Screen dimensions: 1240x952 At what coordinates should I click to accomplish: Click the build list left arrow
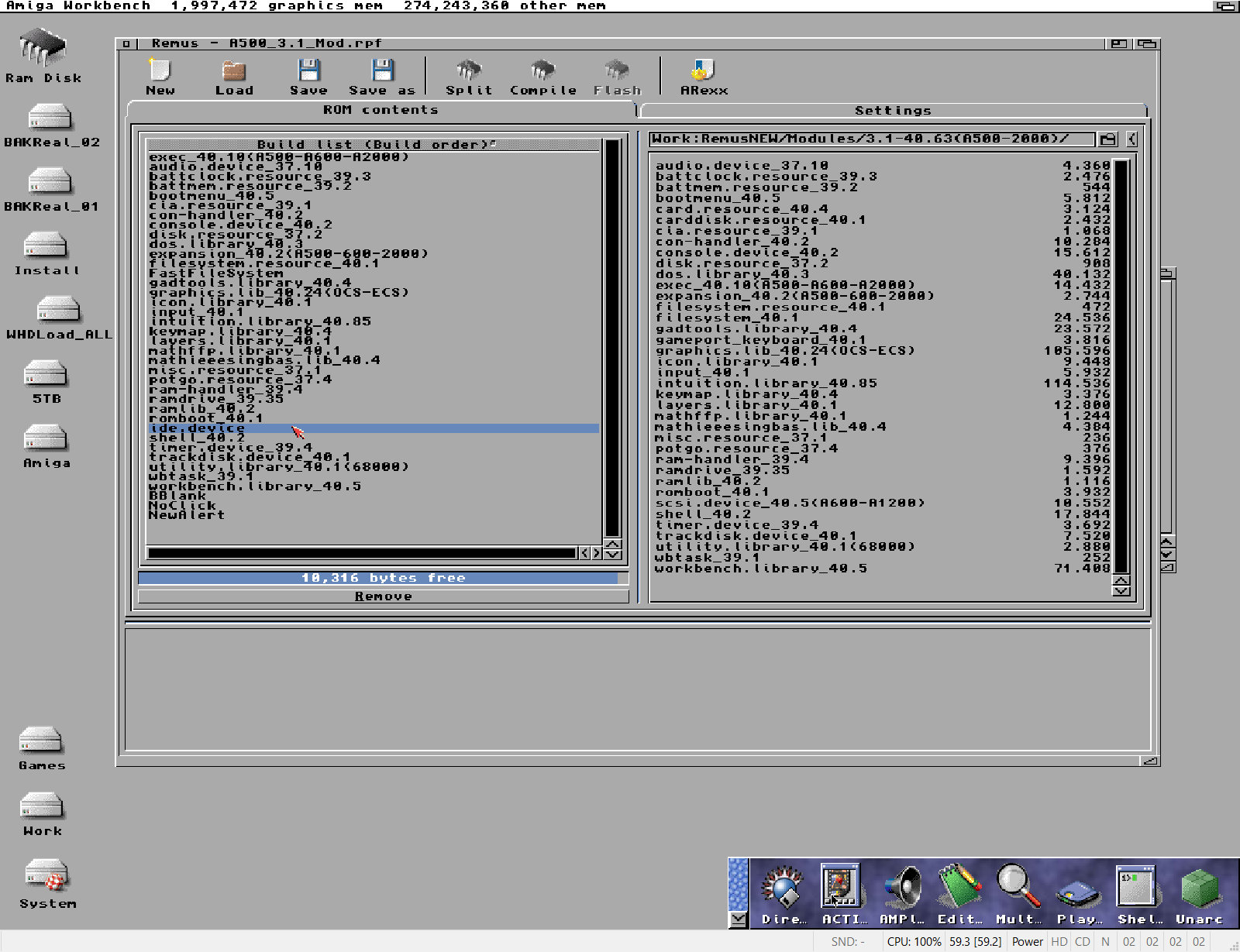pyautogui.click(x=584, y=553)
